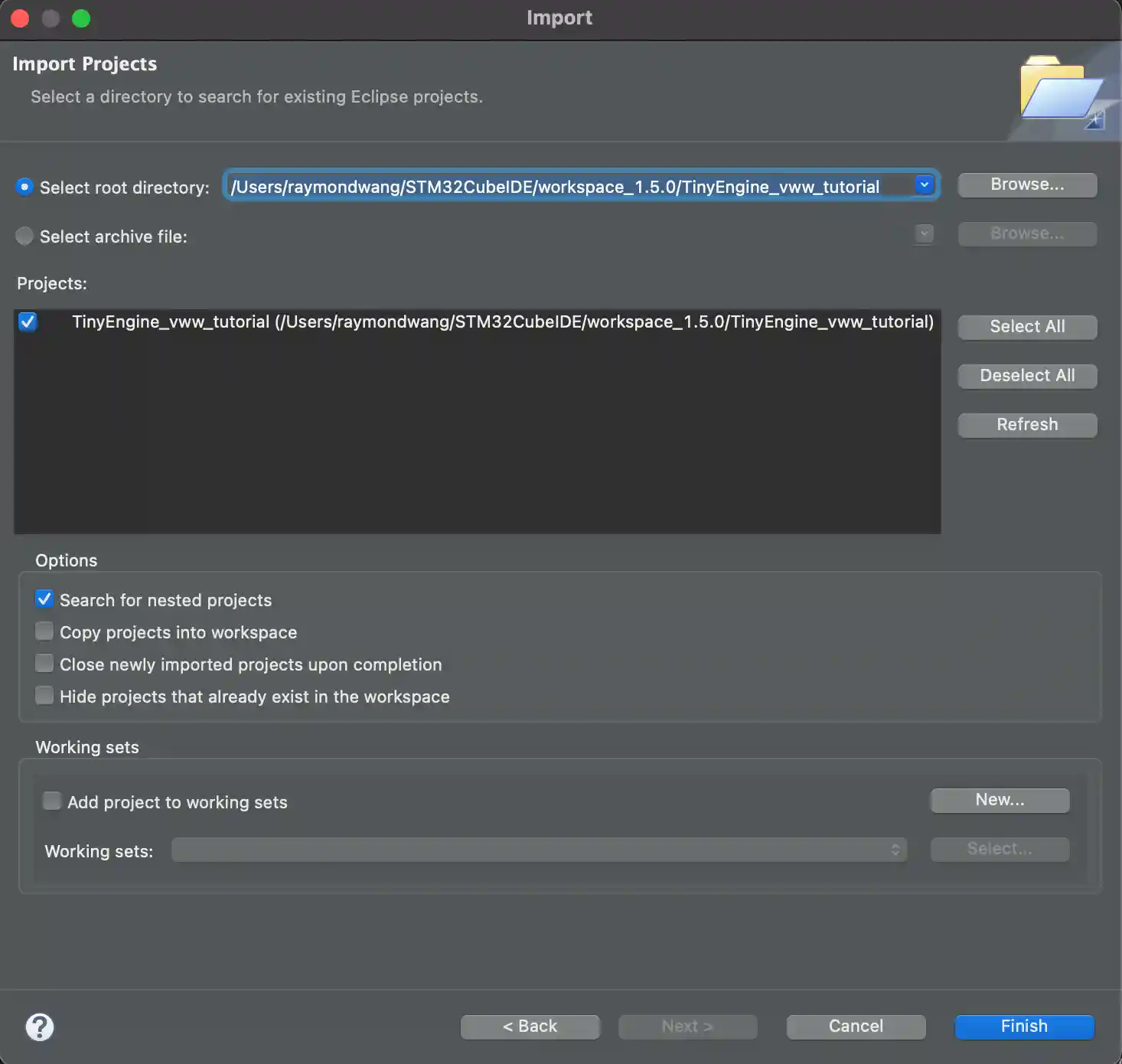The height and width of the screenshot is (1064, 1122).
Task: Click the Deselect All button
Action: click(x=1027, y=376)
